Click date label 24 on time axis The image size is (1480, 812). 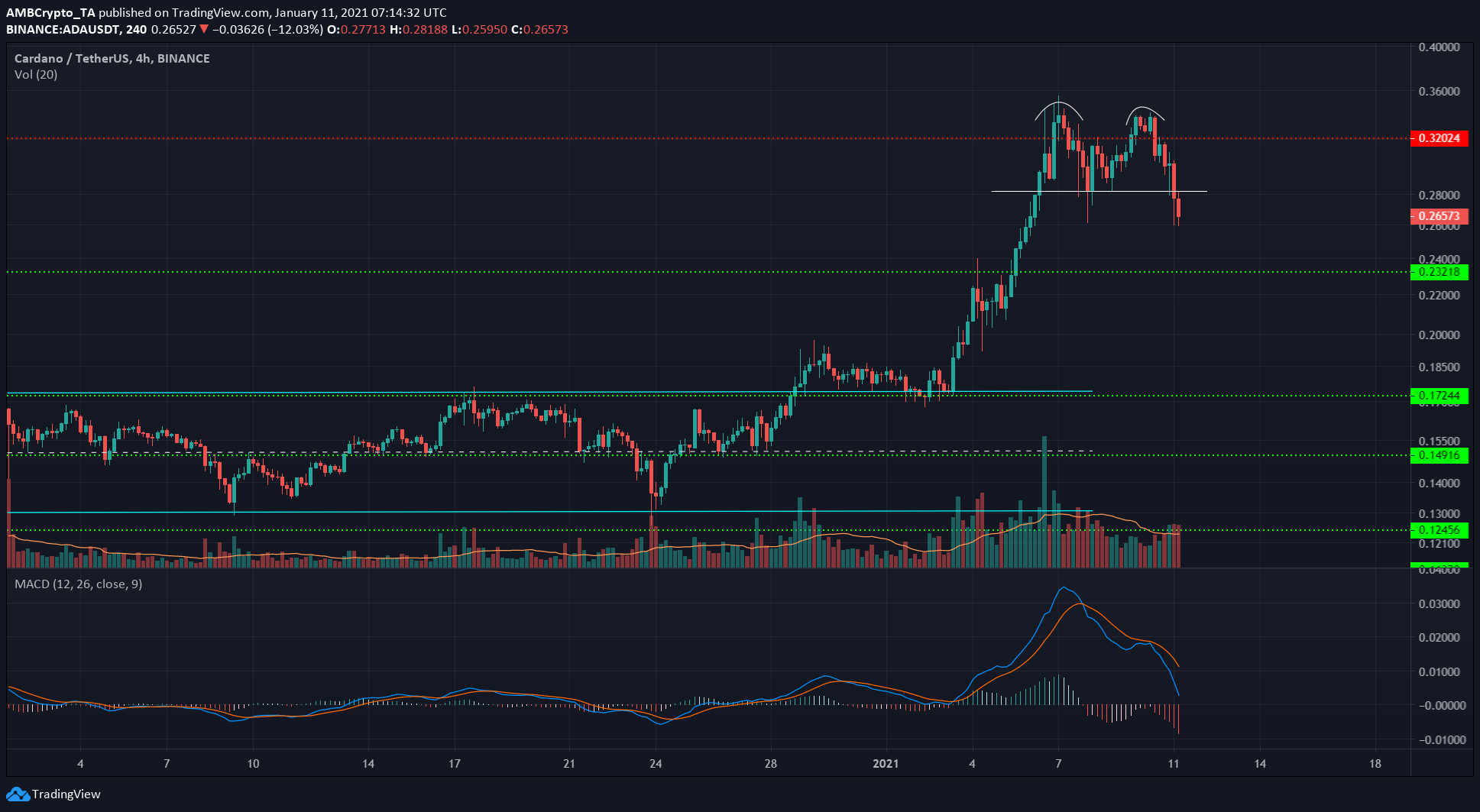[x=656, y=763]
